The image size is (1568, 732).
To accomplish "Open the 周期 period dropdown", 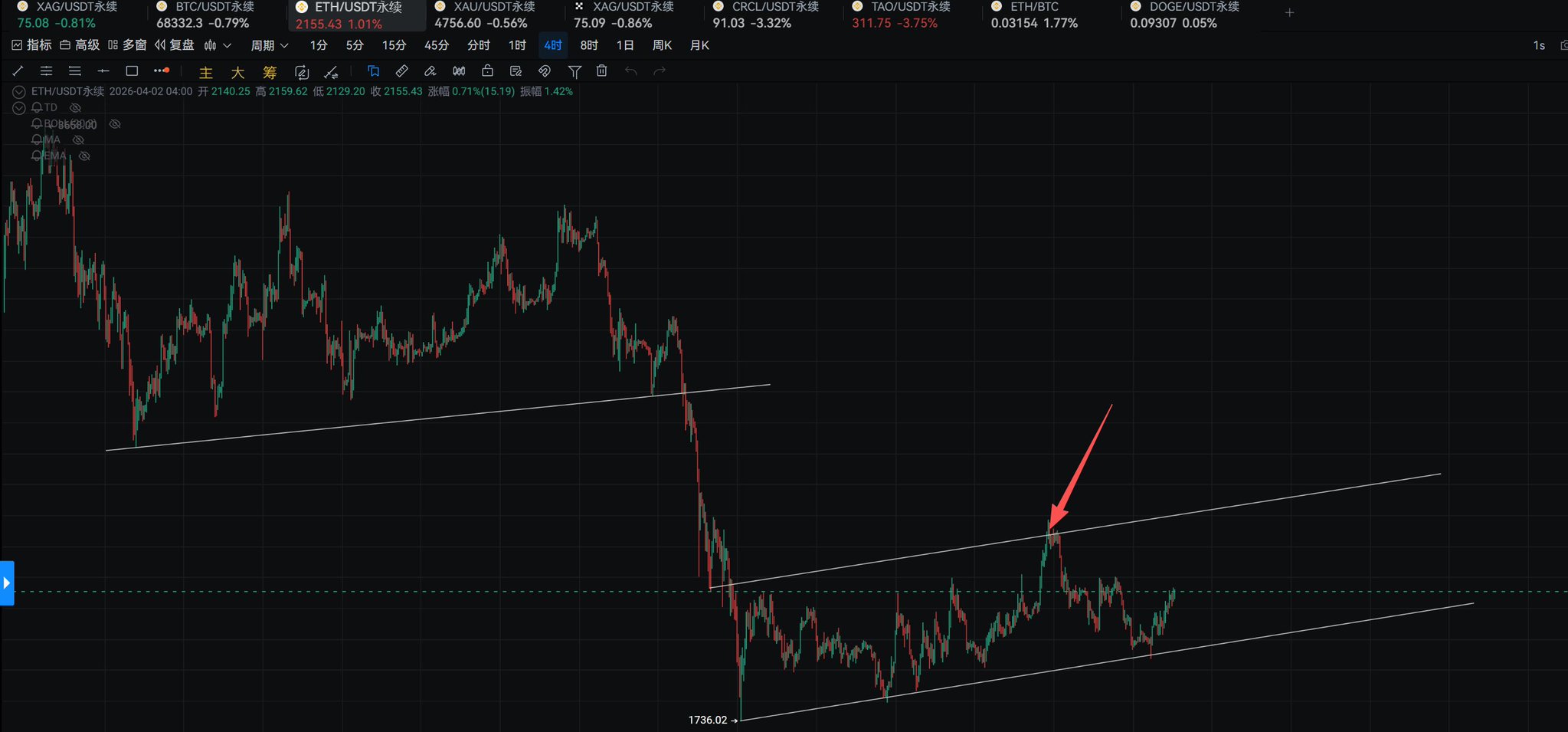I will coord(270,45).
